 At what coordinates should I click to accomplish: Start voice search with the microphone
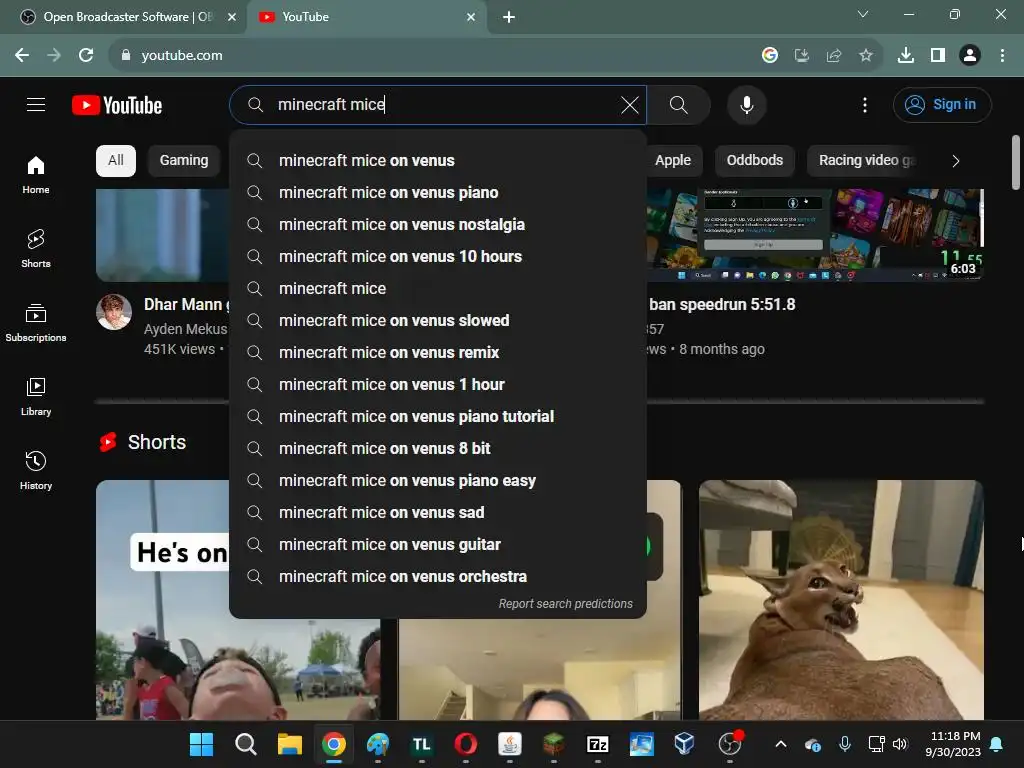[x=746, y=104]
